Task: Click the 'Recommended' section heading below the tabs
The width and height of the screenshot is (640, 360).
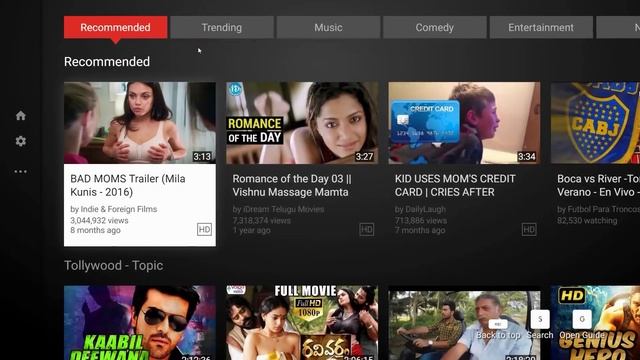Action: [107, 62]
